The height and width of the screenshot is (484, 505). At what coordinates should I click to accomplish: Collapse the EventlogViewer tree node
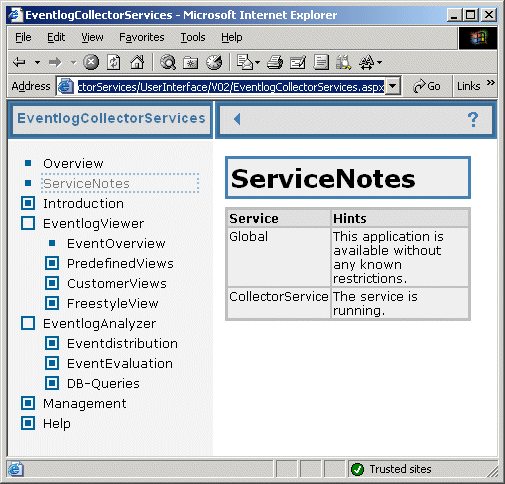point(28,223)
